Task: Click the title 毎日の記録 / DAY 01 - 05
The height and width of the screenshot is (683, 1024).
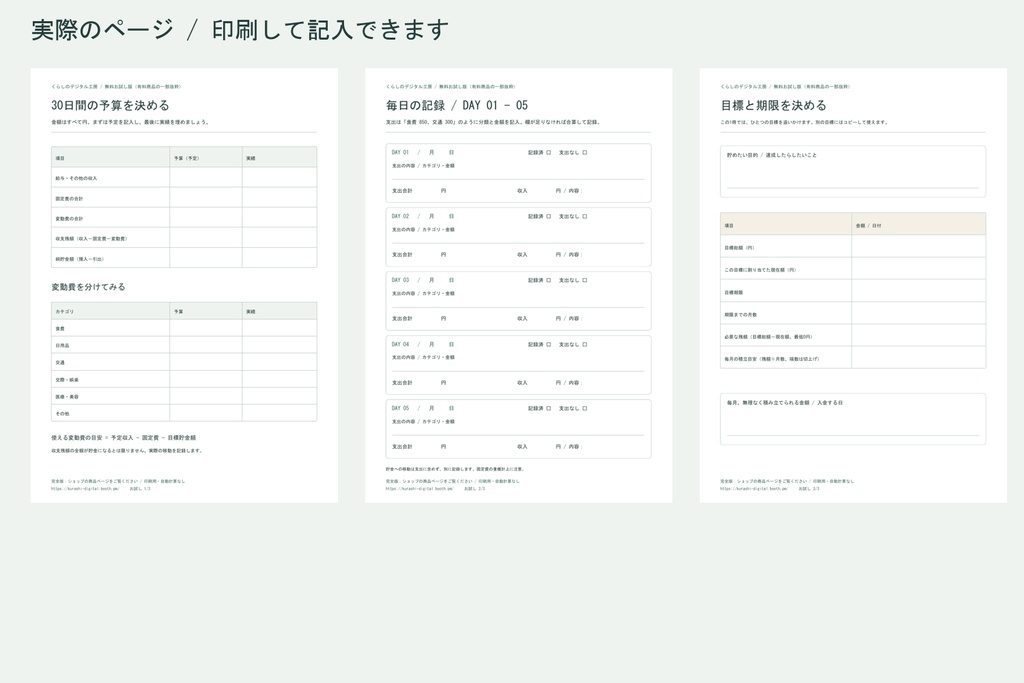Action: click(456, 105)
